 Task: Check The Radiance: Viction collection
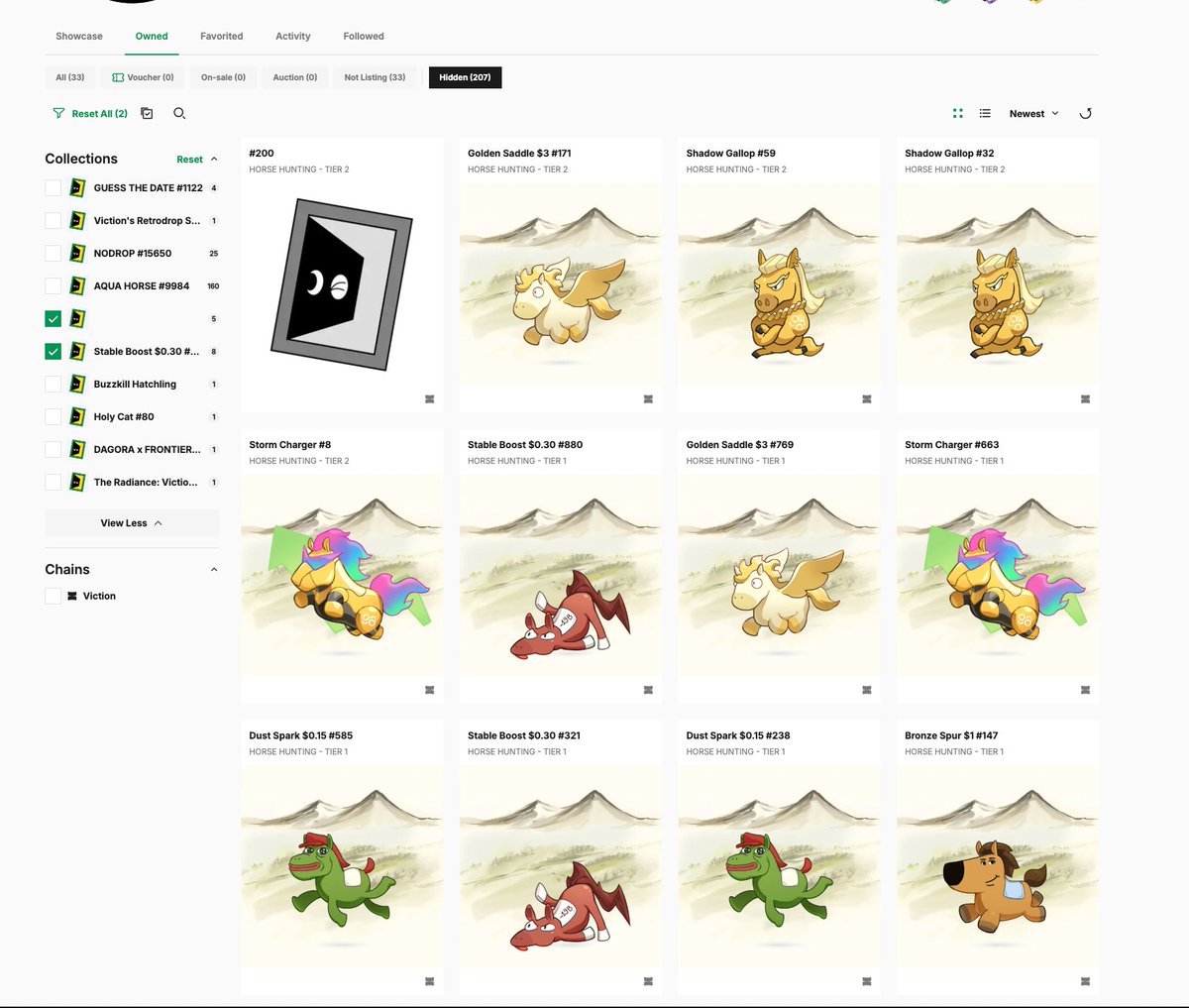click(54, 482)
